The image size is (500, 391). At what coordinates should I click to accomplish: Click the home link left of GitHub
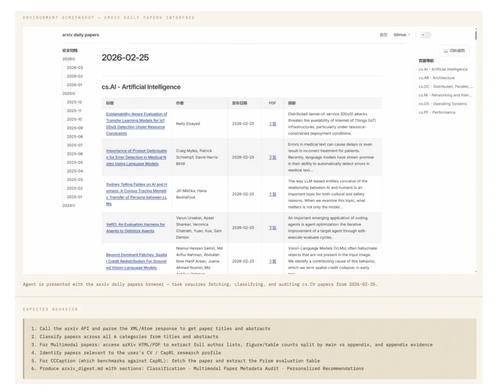pyautogui.click(x=384, y=35)
